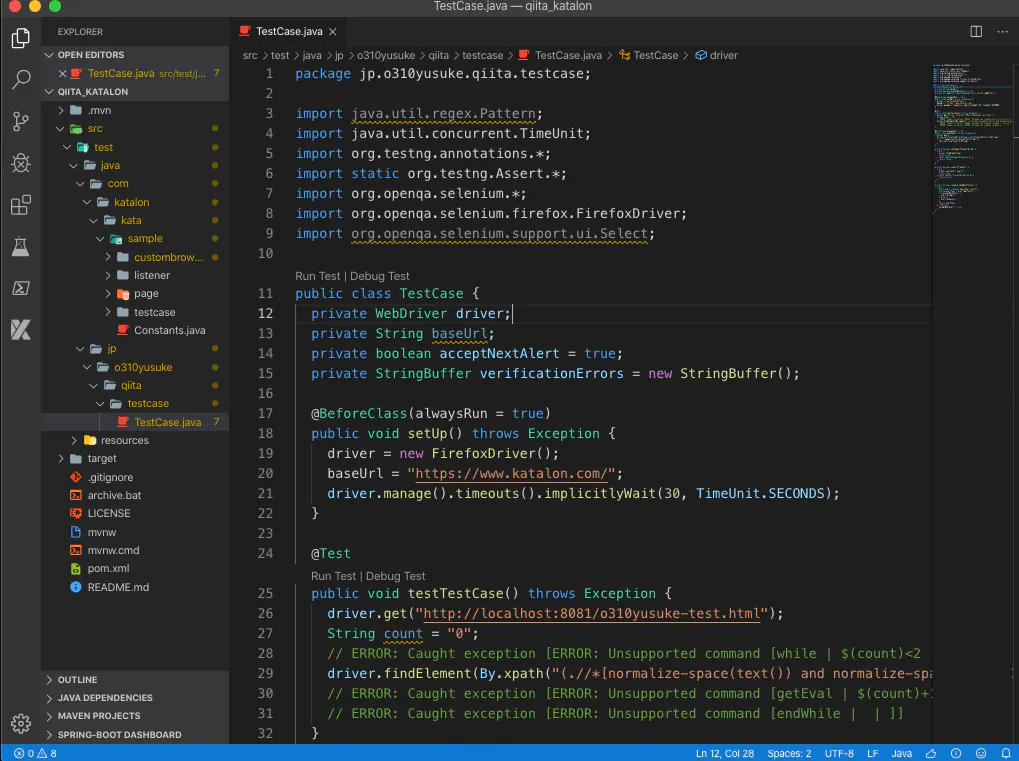Click the split editor icon
This screenshot has height=761, width=1019.
coord(976,31)
